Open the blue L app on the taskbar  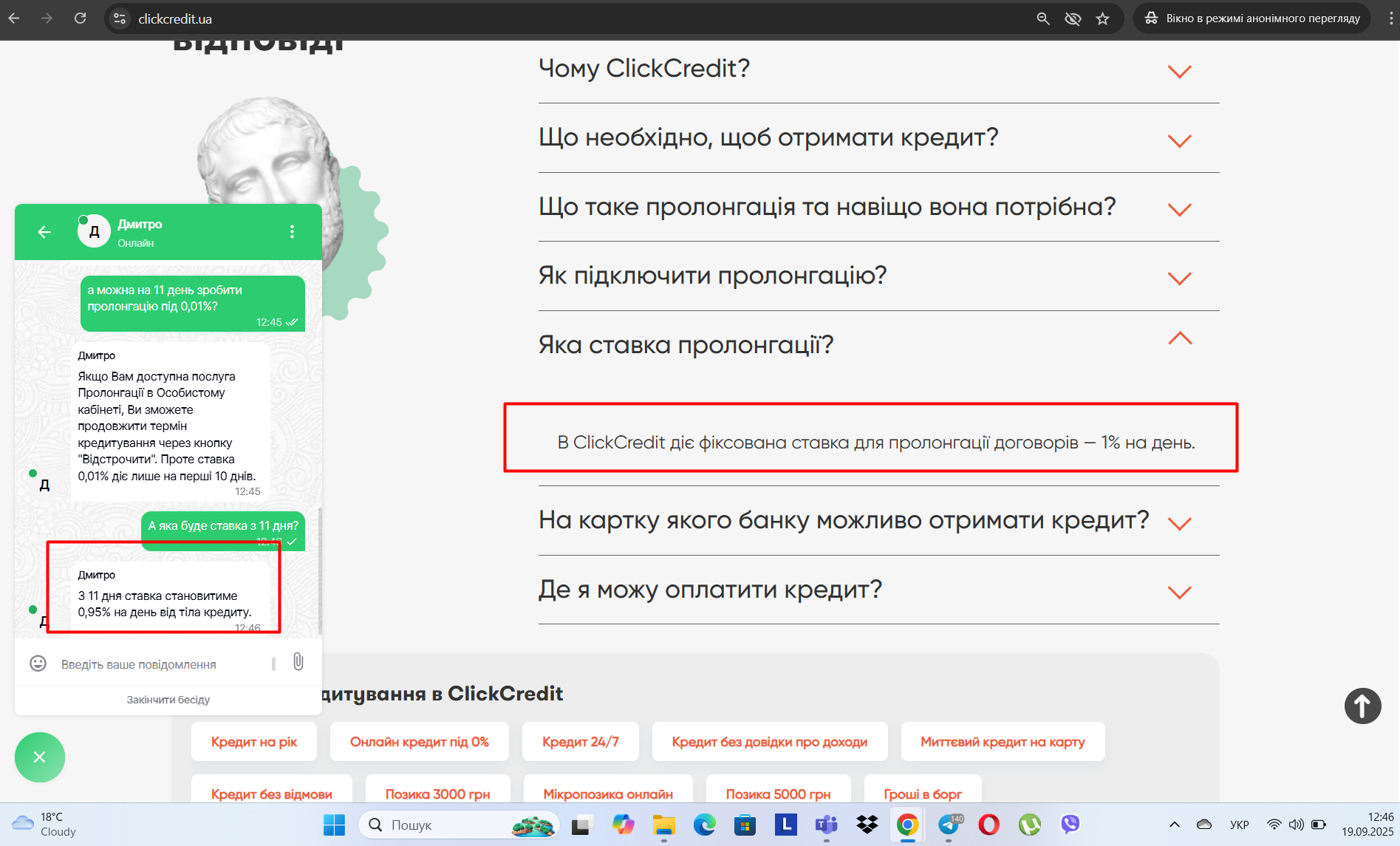point(785,825)
